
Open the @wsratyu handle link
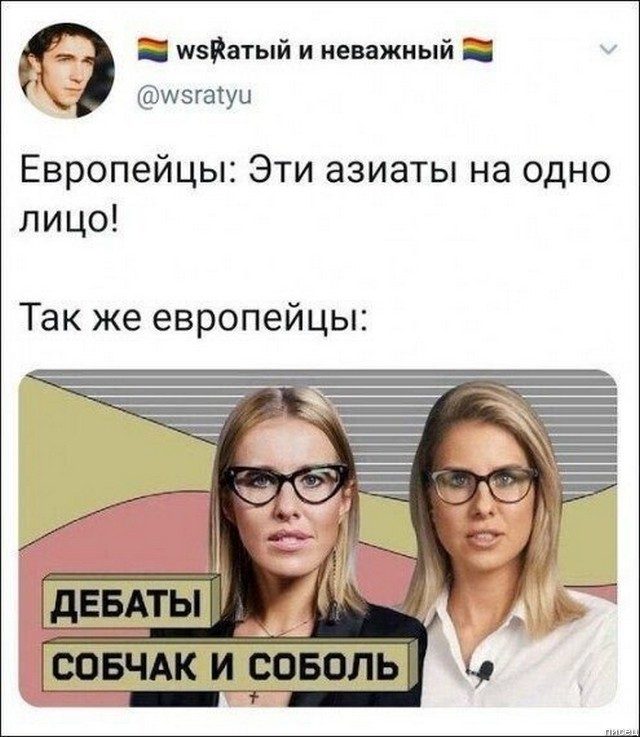click(x=194, y=96)
